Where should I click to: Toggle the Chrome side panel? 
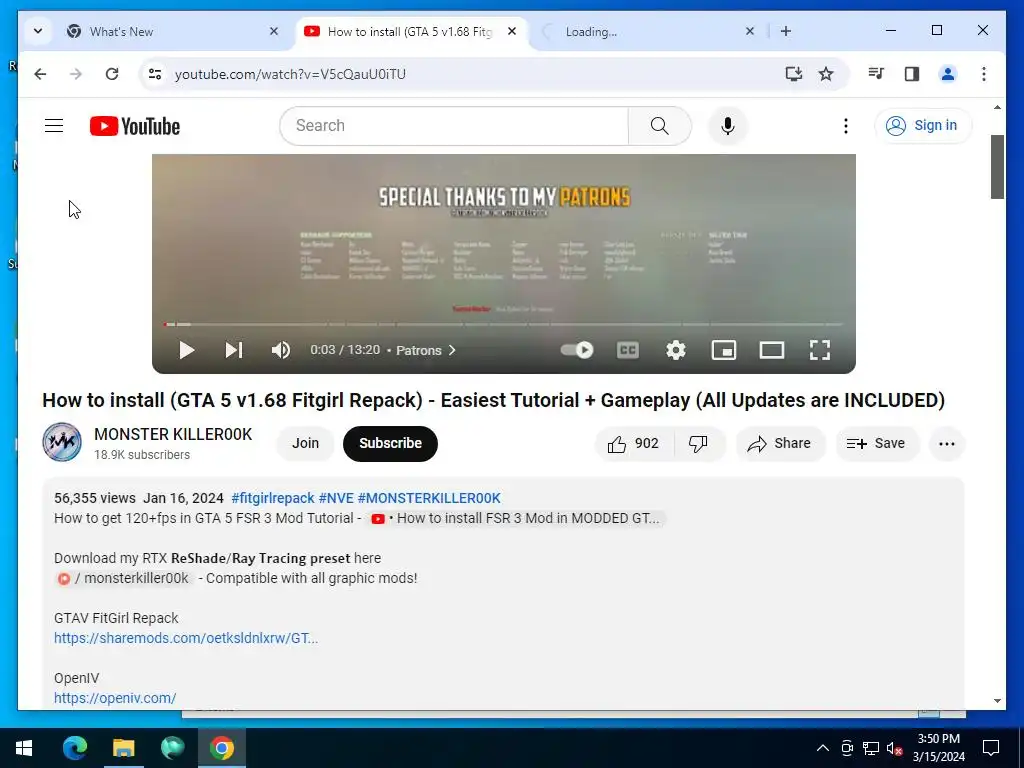tap(912, 74)
